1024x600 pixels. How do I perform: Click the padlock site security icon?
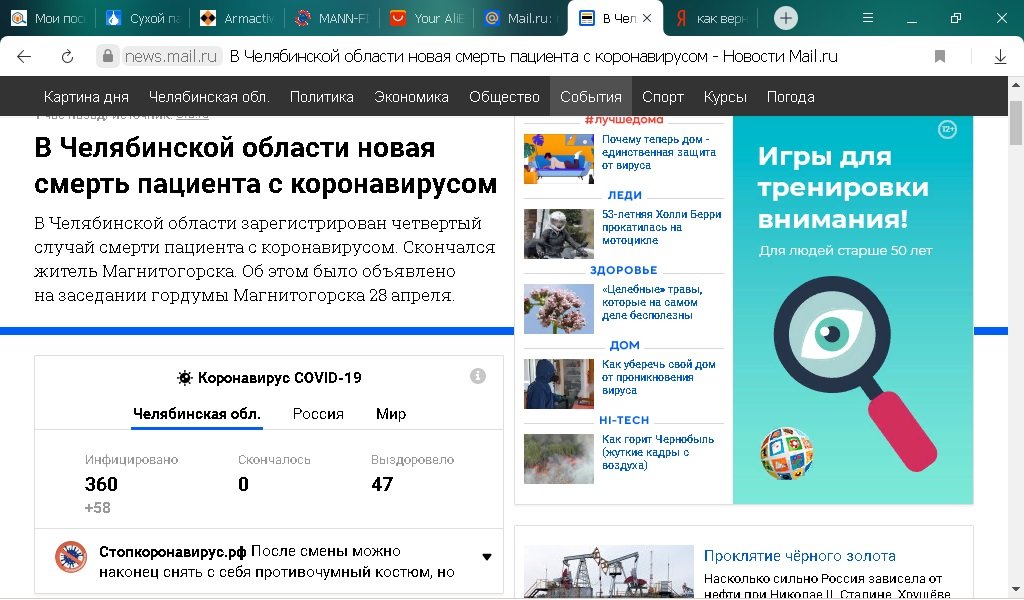coord(108,56)
